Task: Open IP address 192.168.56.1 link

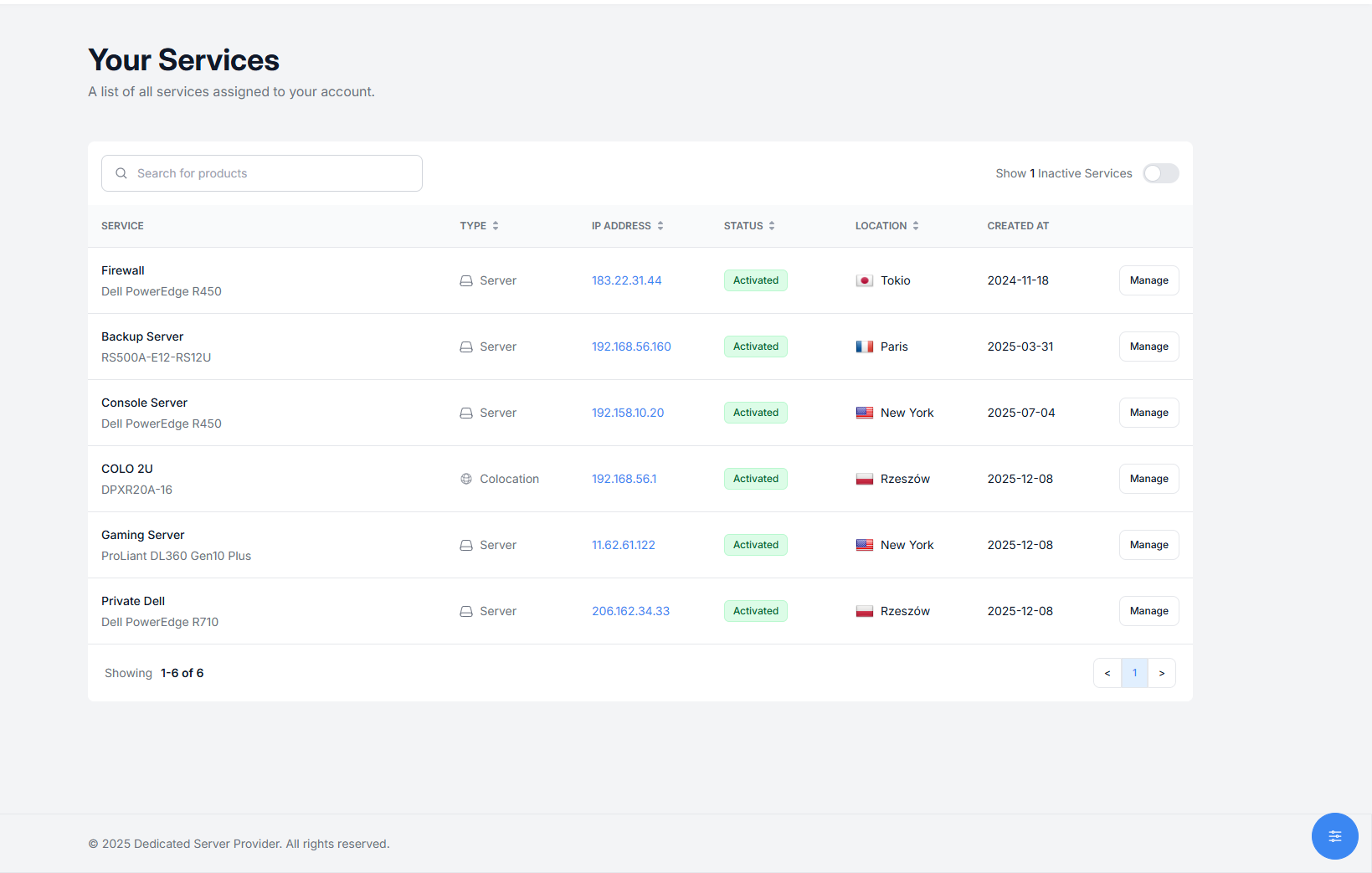Action: (x=624, y=479)
